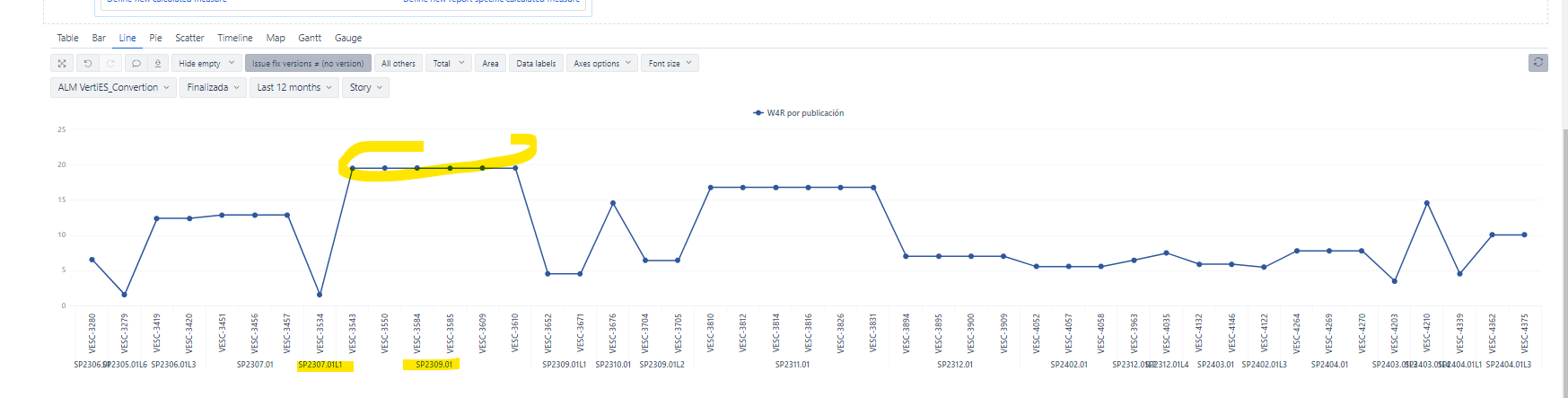Open the Finalizada status dropdown

click(x=213, y=87)
